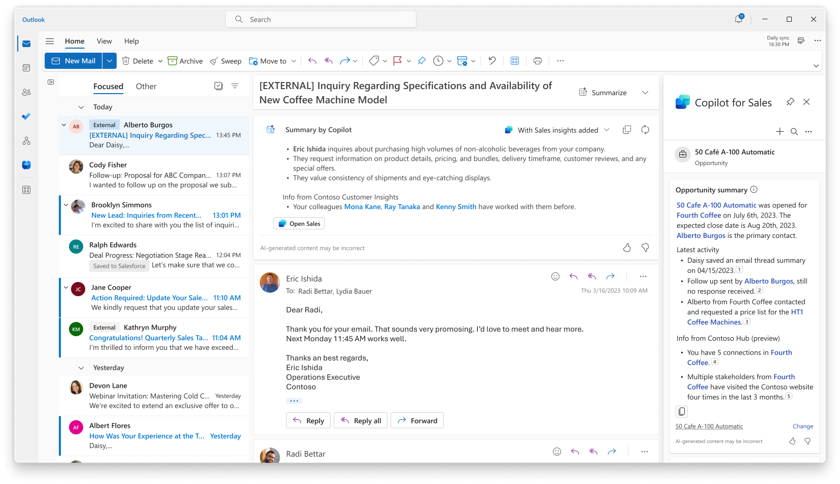Screen dimensions: 840x484
Task: Click the Search field
Action: click(x=321, y=19)
